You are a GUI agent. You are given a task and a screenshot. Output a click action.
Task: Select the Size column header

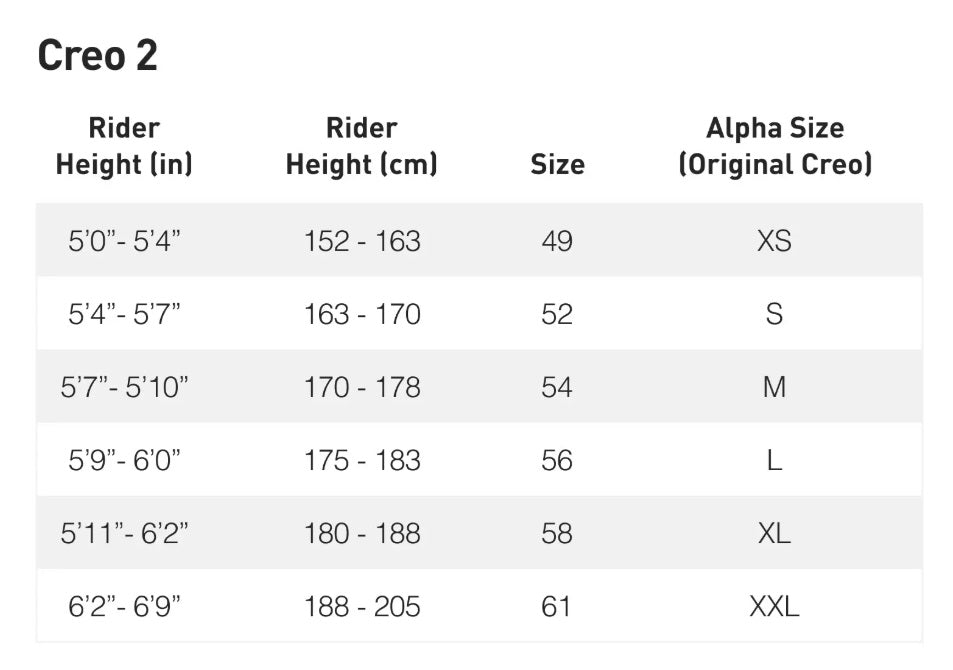click(557, 164)
